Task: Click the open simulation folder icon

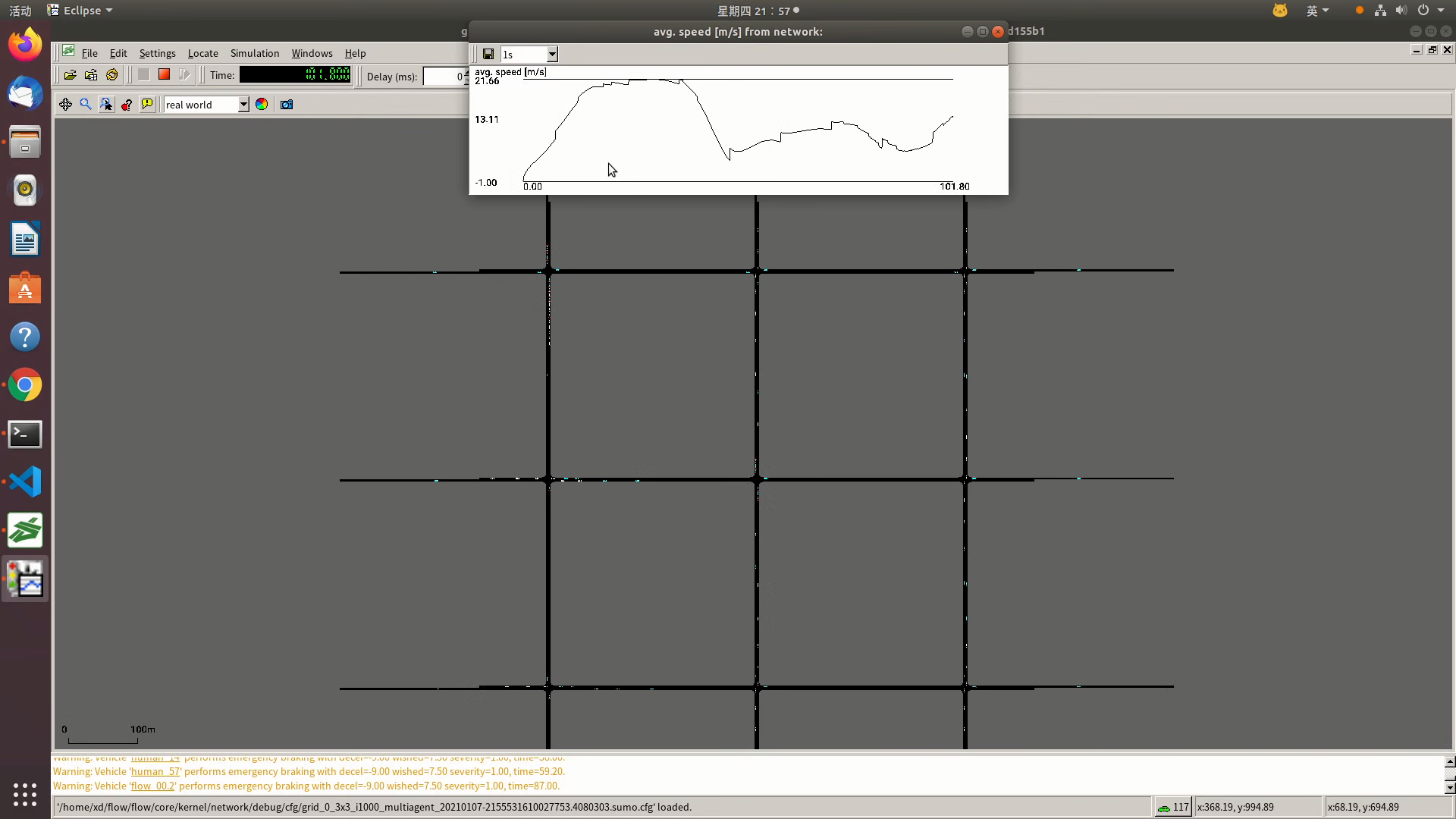Action: [70, 75]
